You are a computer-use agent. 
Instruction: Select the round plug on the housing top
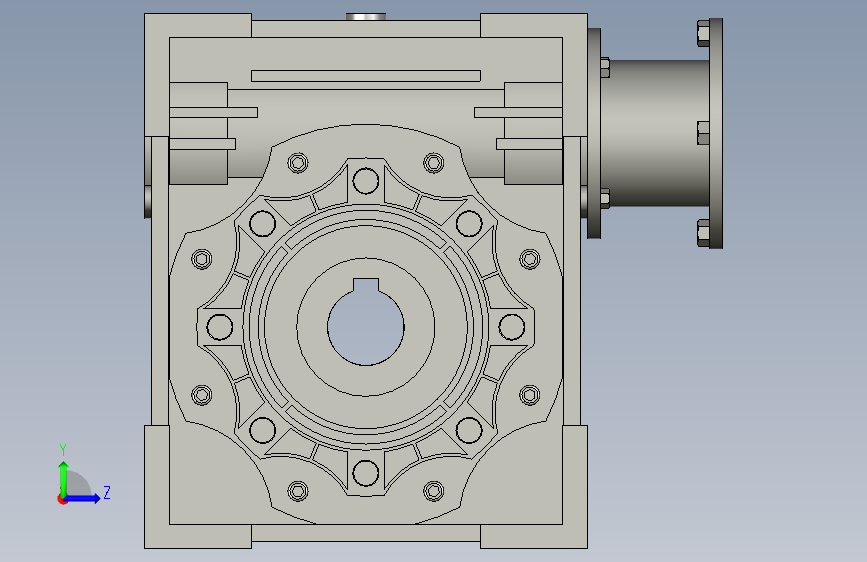(x=365, y=17)
